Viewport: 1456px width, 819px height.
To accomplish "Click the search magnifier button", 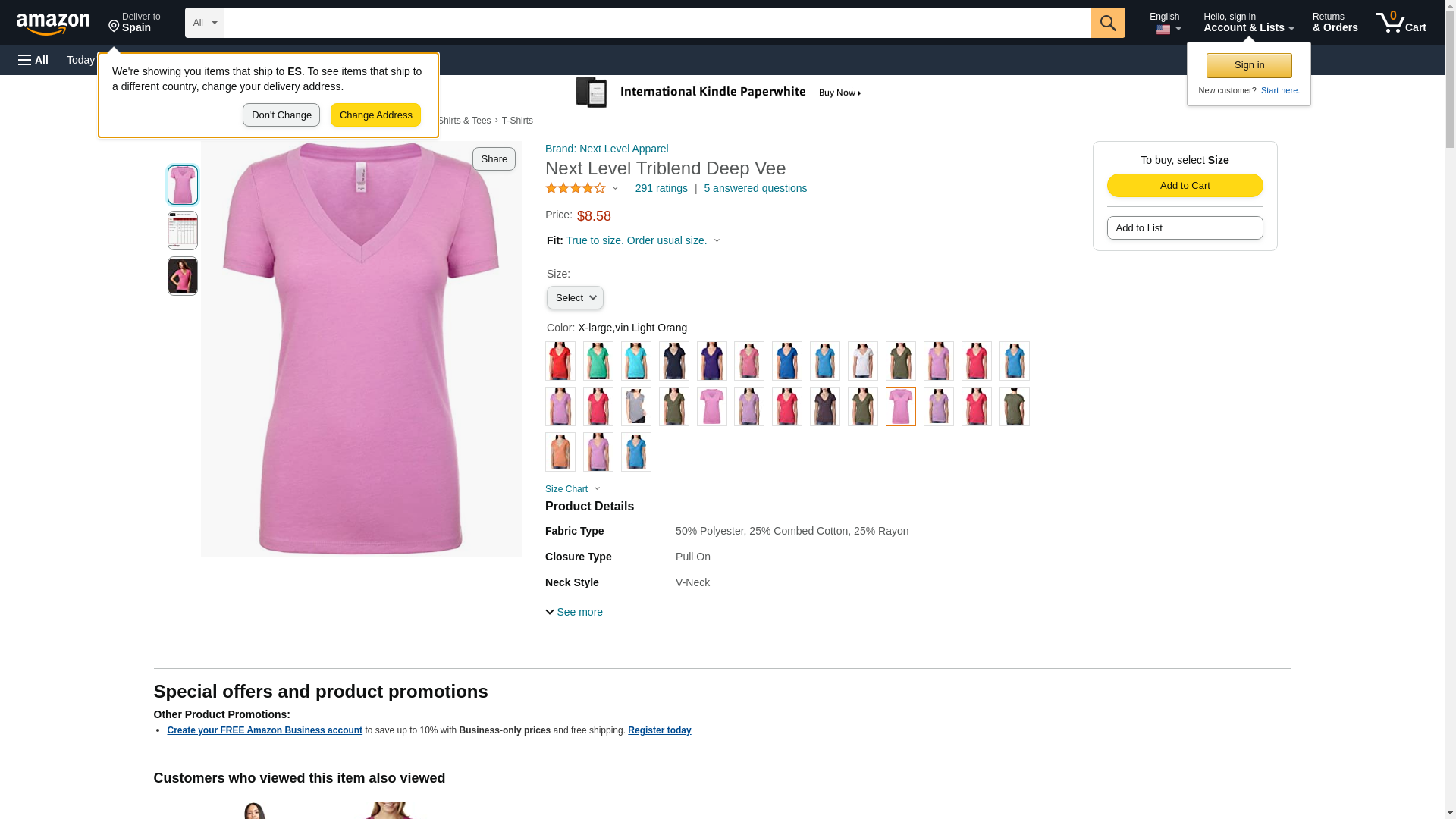I will pos(1108,23).
